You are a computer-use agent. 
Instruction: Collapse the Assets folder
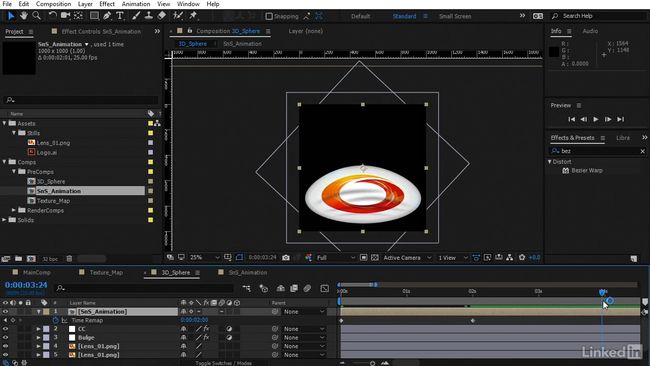pyautogui.click(x=5, y=123)
